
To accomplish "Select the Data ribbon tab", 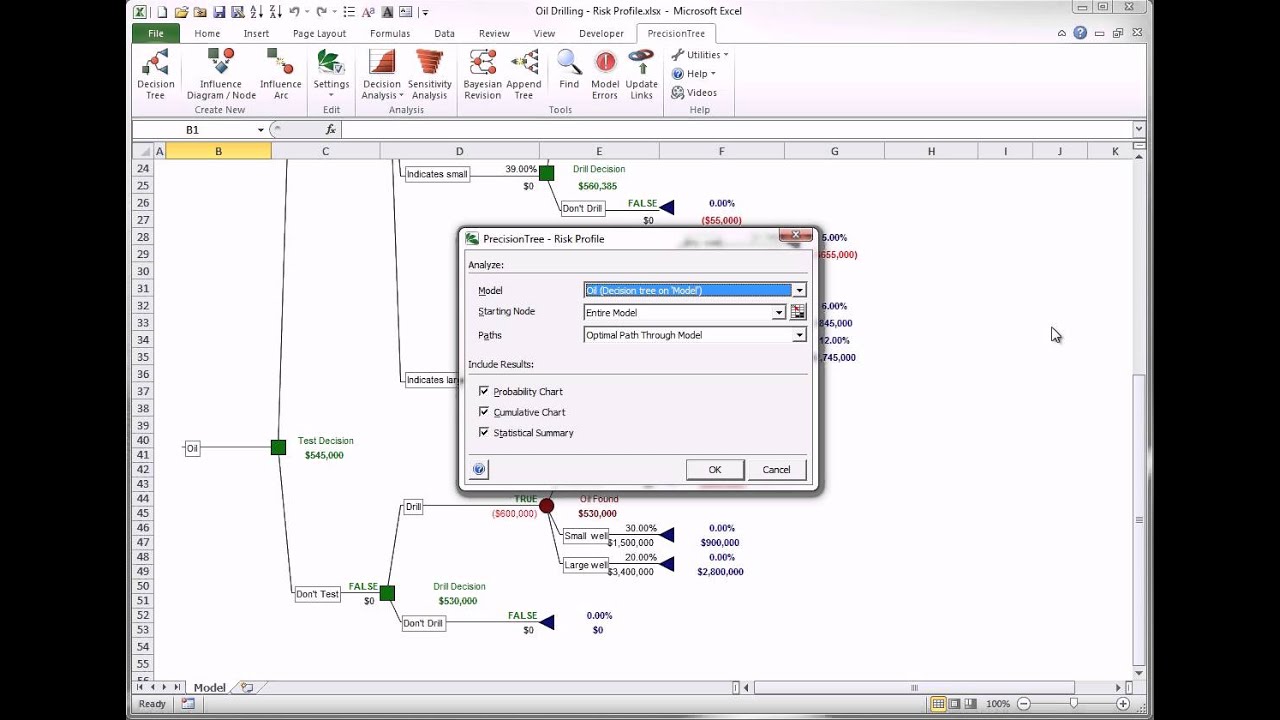I will point(444,33).
